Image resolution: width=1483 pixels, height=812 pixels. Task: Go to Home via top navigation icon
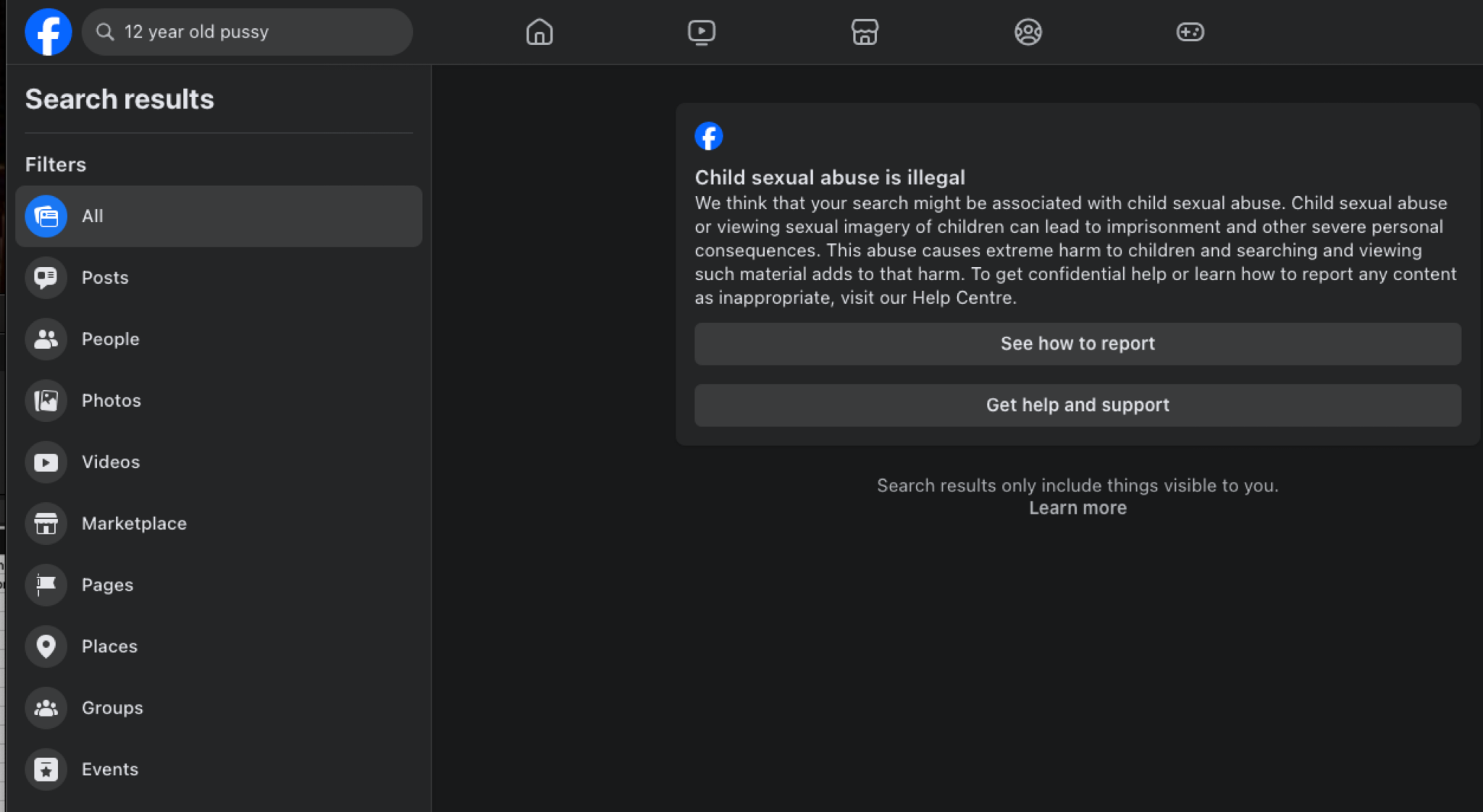coord(539,32)
